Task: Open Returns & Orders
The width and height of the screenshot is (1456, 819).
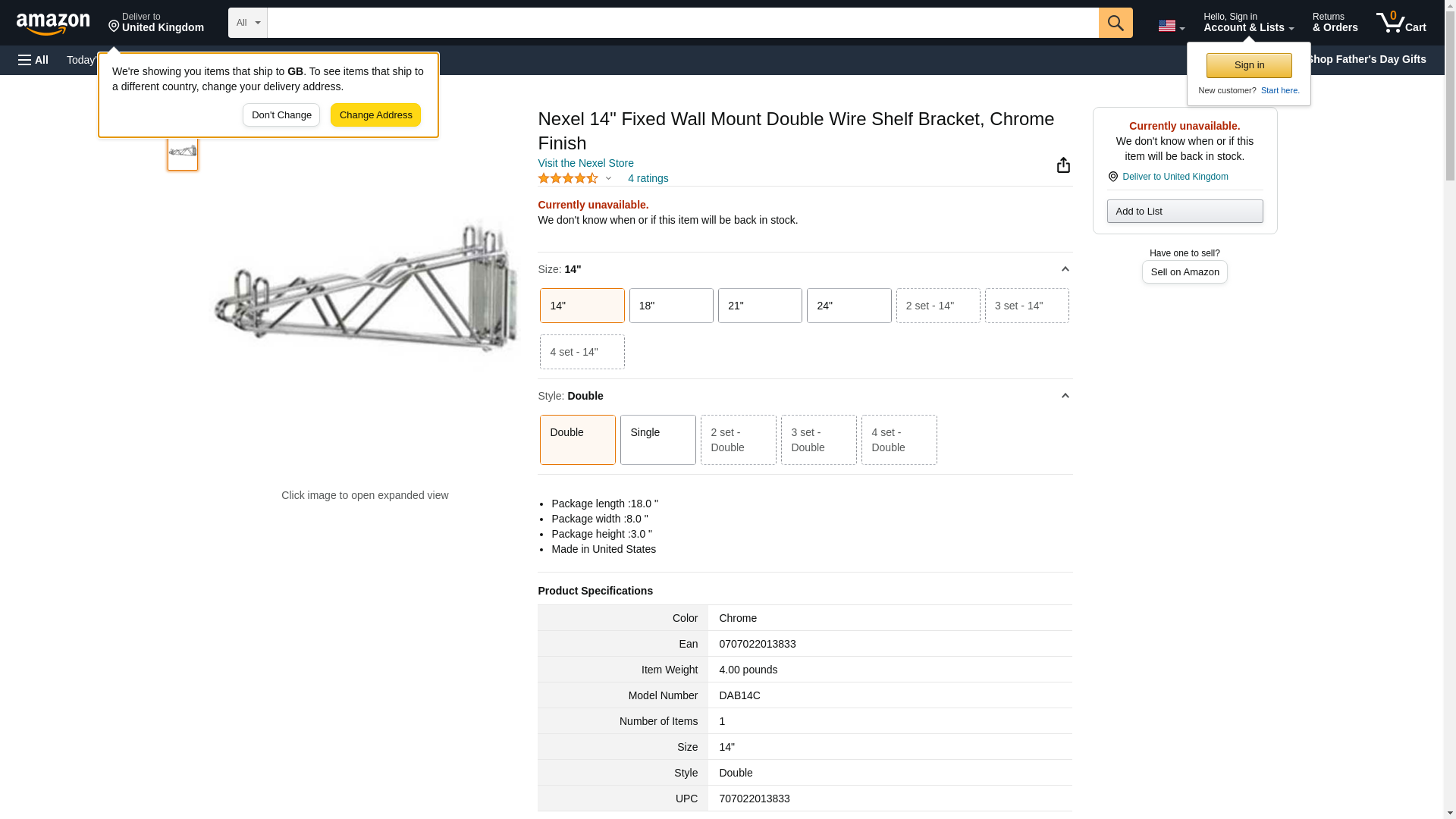Action: (x=1335, y=23)
